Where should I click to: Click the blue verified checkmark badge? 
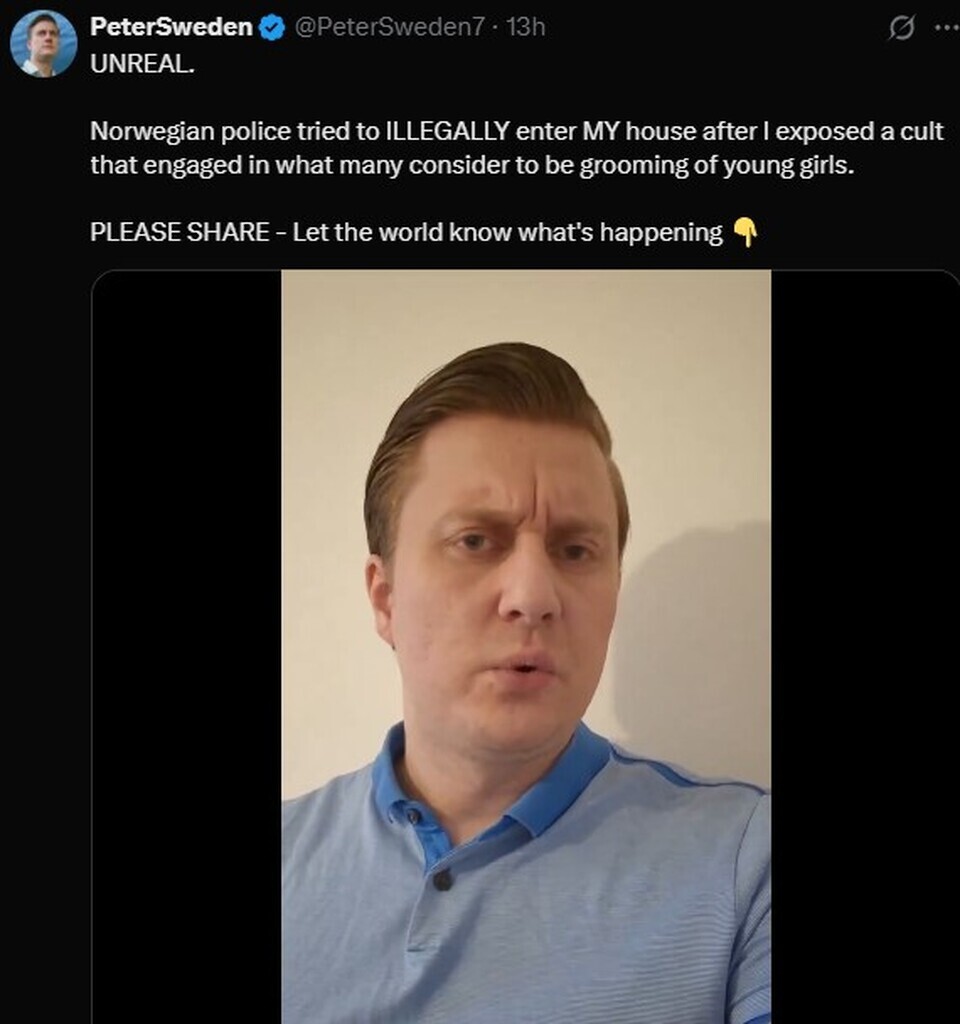(273, 27)
